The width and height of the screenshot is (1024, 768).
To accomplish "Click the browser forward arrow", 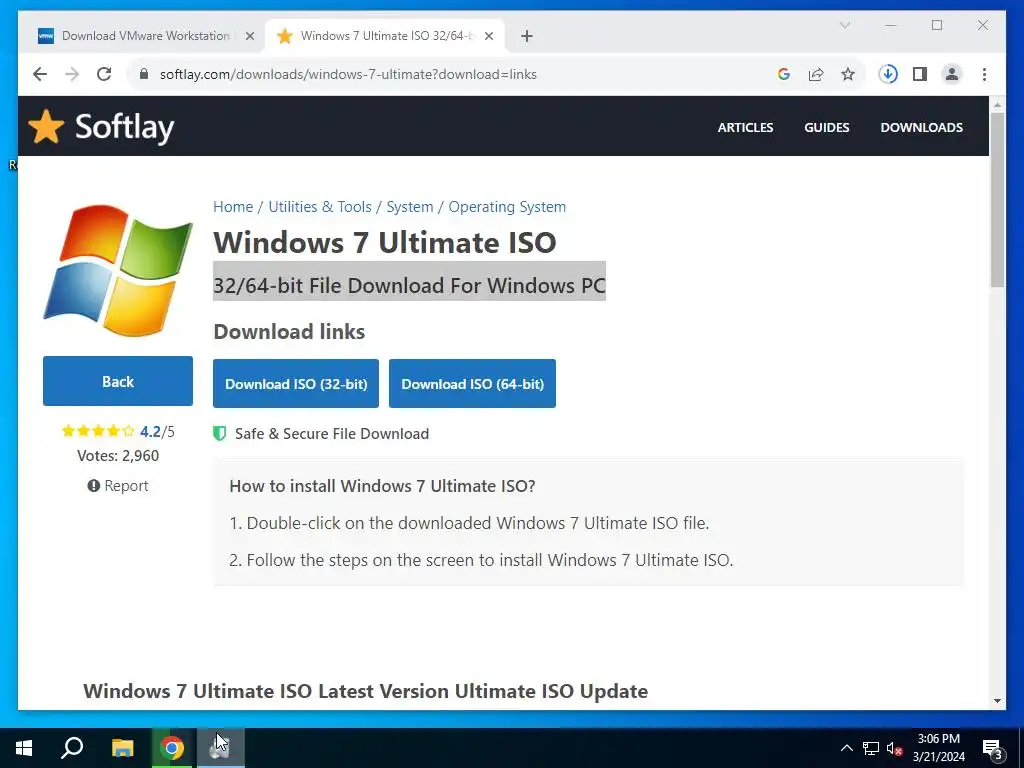I will pos(72,74).
